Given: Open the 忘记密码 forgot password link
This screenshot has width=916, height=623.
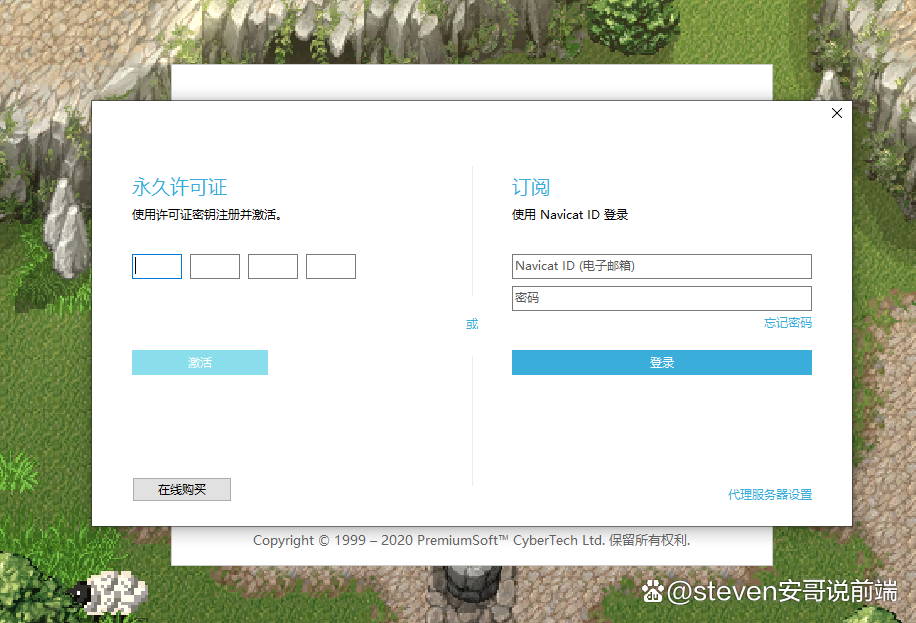Looking at the screenshot, I should click(788, 323).
